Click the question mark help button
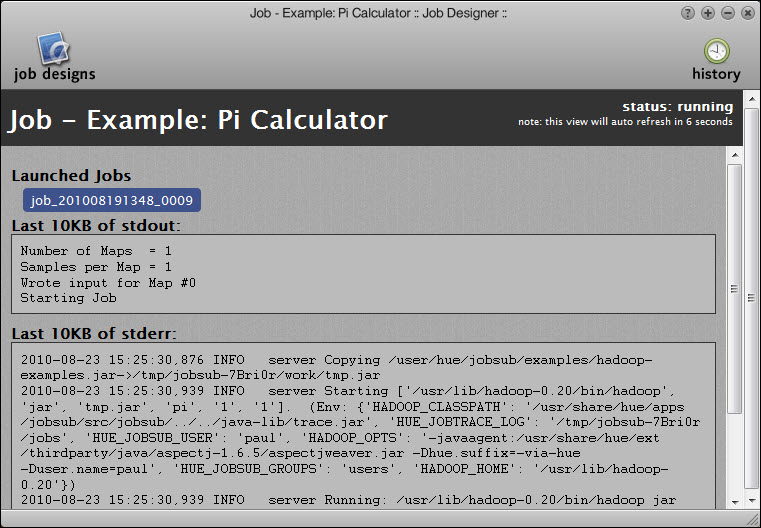 coord(688,13)
